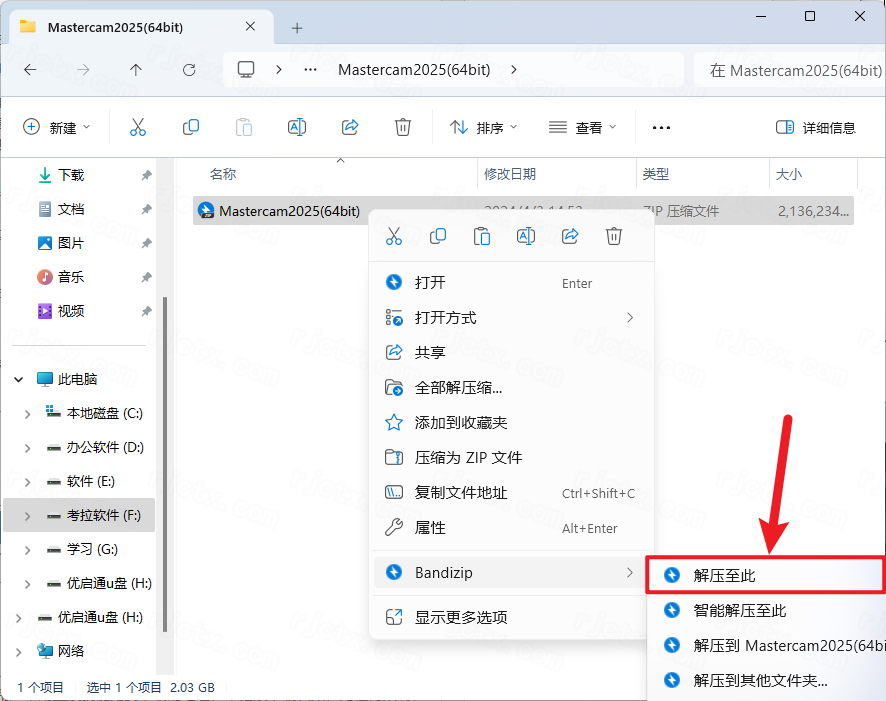Viewport: 886px width, 701px height.
Task: Click the Copy icon in the context menu
Action: (438, 236)
